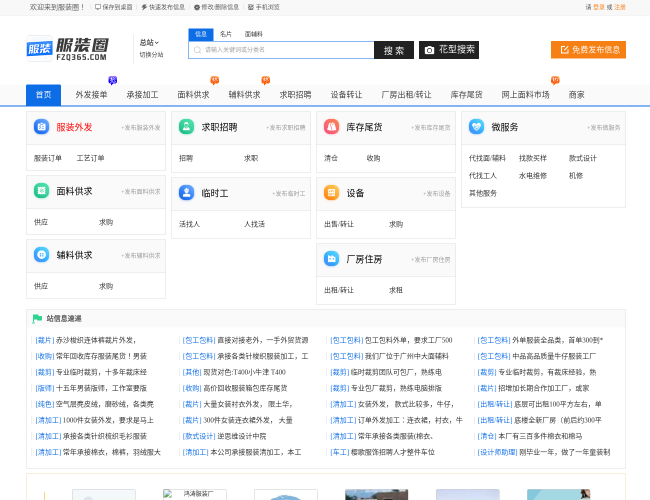Click the 临时工 category icon
Viewport: 650px width, 500px height.
[x=186, y=193]
